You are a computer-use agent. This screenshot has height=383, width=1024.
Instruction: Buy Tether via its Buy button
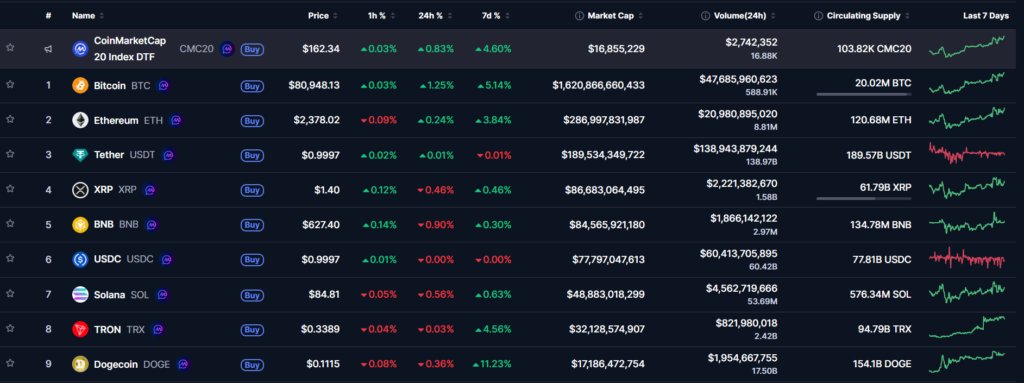[252, 155]
